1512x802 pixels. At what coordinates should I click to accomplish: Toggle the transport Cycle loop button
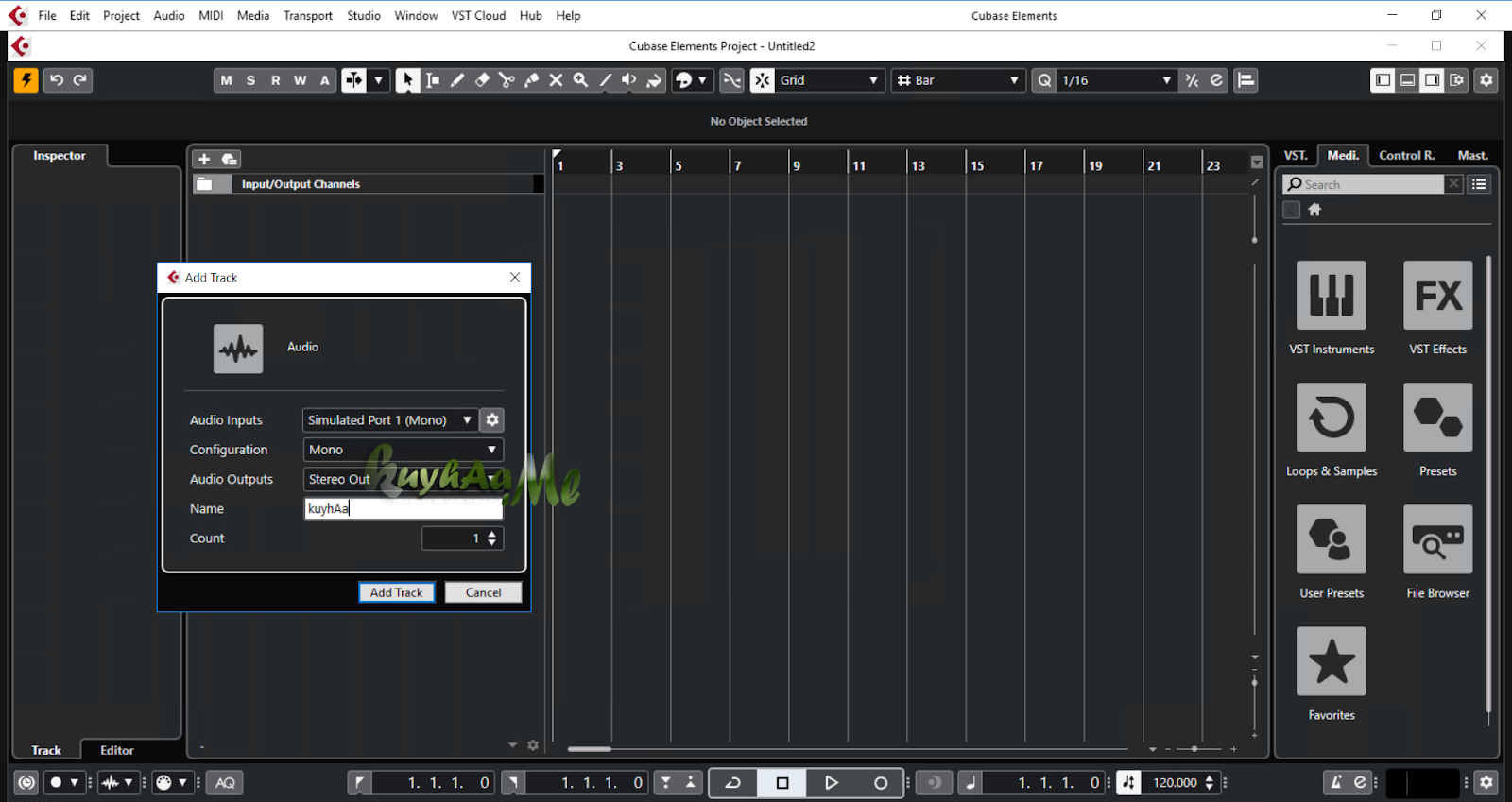[733, 782]
